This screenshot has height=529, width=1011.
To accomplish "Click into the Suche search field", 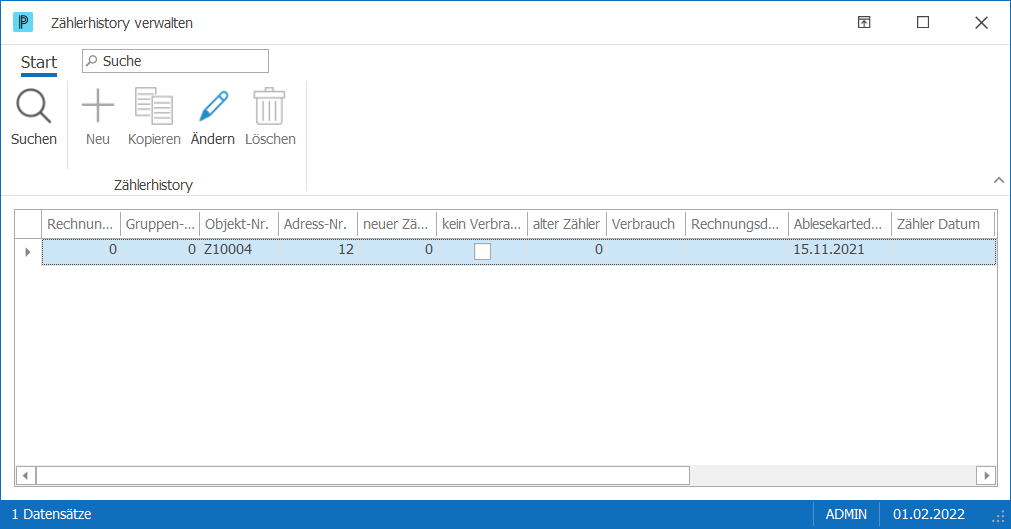I will (175, 61).
